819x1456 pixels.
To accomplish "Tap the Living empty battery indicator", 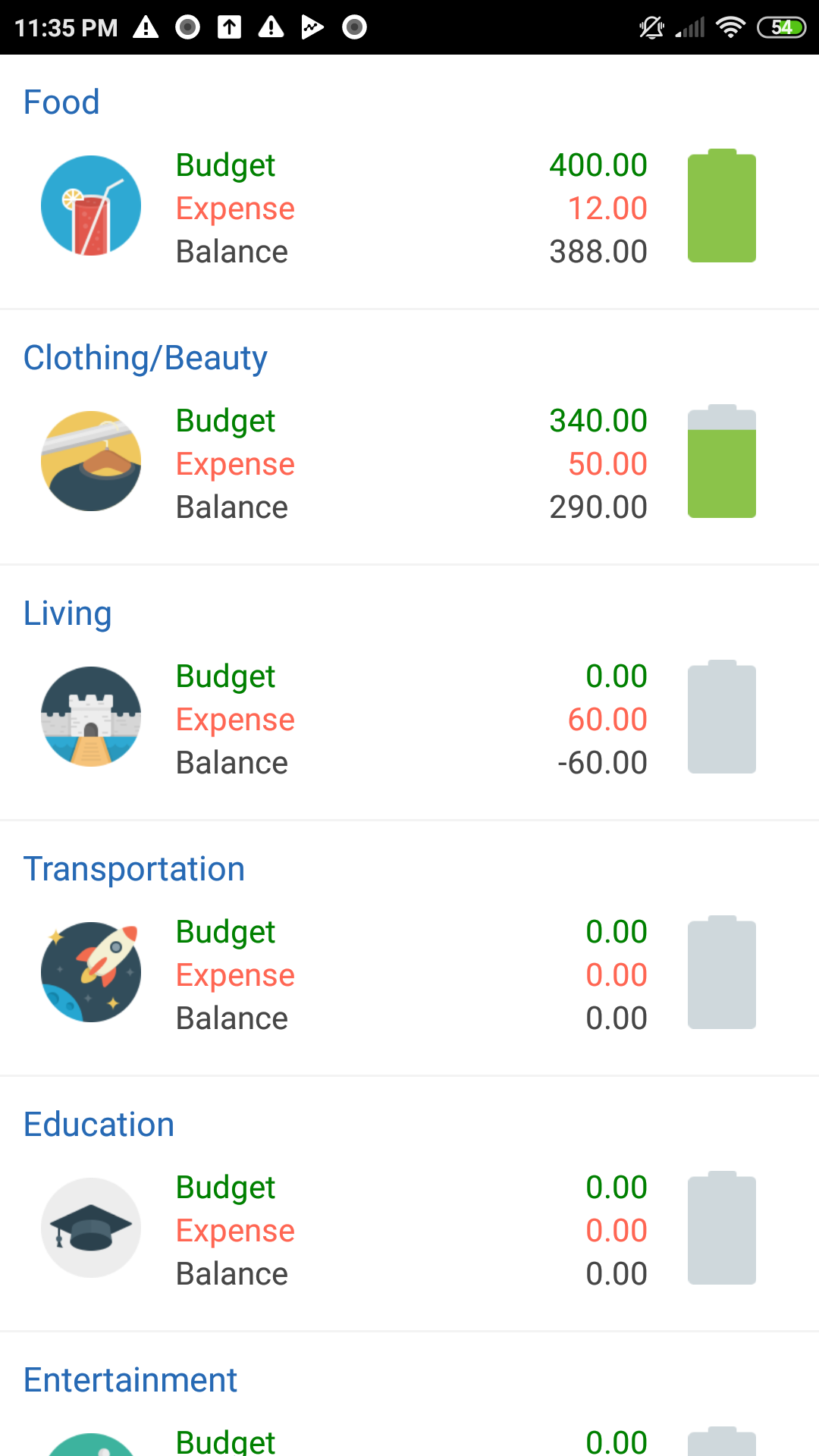I will click(722, 717).
